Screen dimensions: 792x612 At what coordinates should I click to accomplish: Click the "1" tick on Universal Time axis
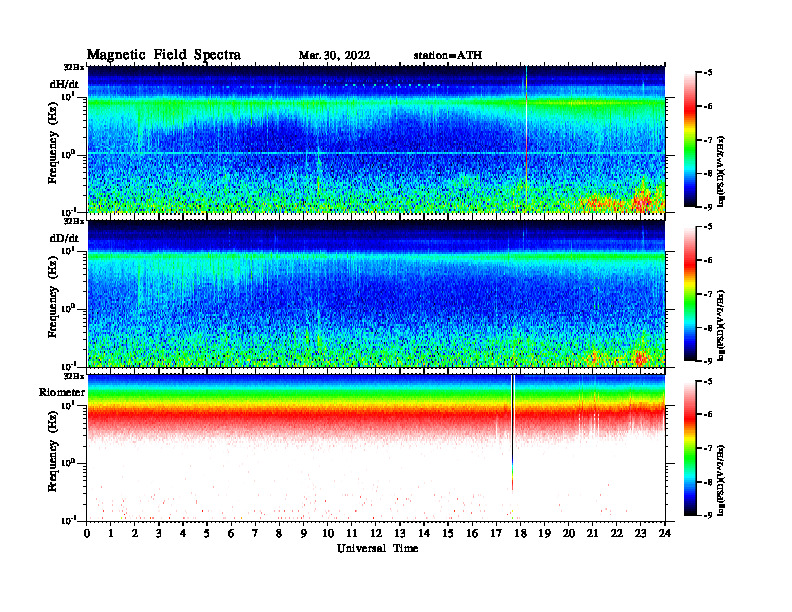(111, 534)
